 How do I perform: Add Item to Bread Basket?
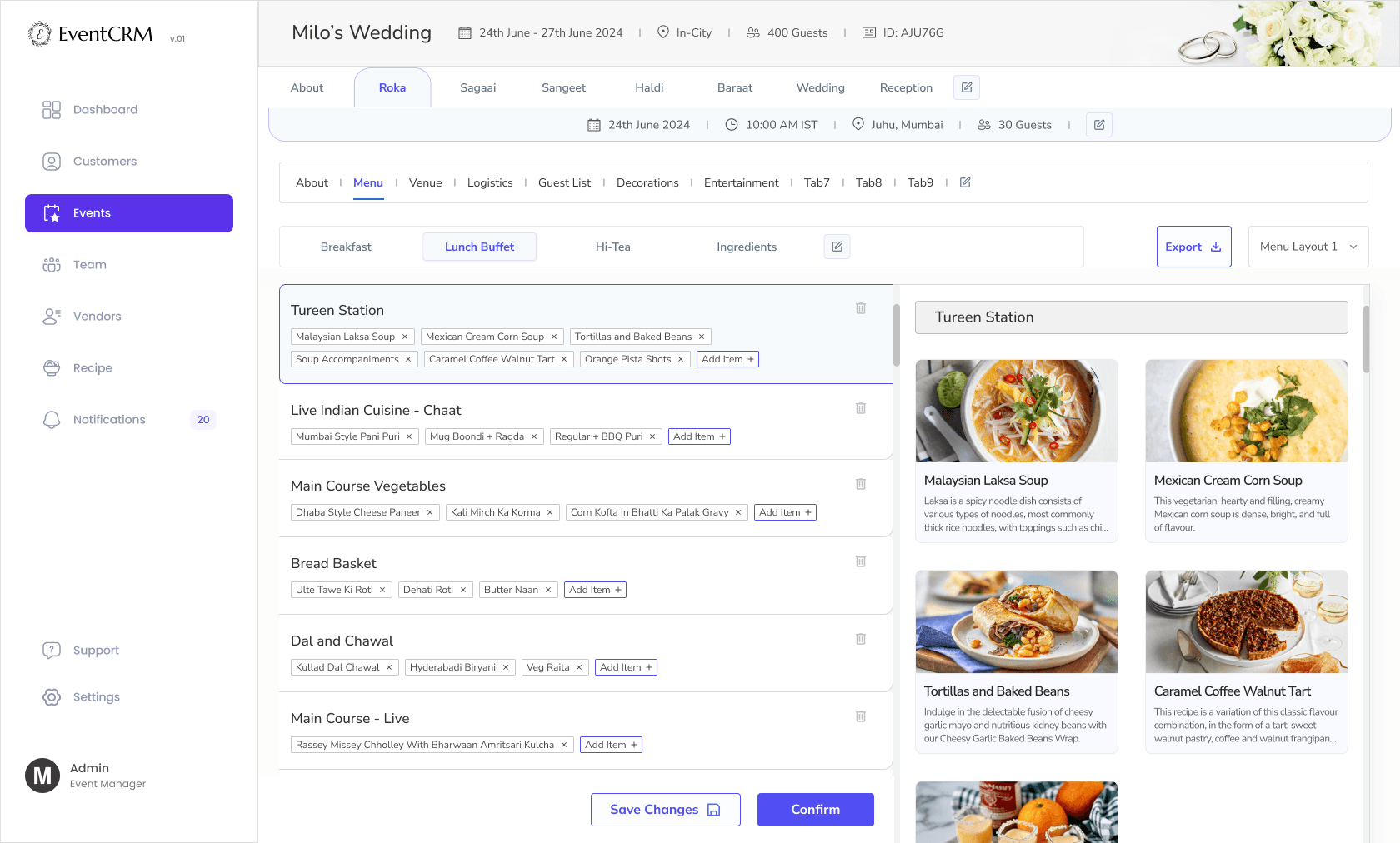point(595,590)
